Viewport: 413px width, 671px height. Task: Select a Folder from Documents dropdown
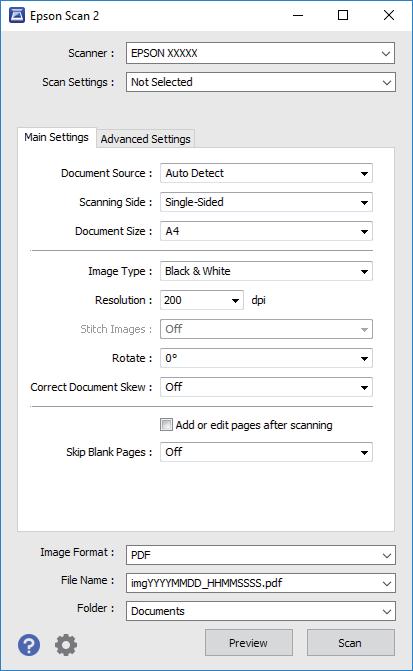(x=260, y=611)
